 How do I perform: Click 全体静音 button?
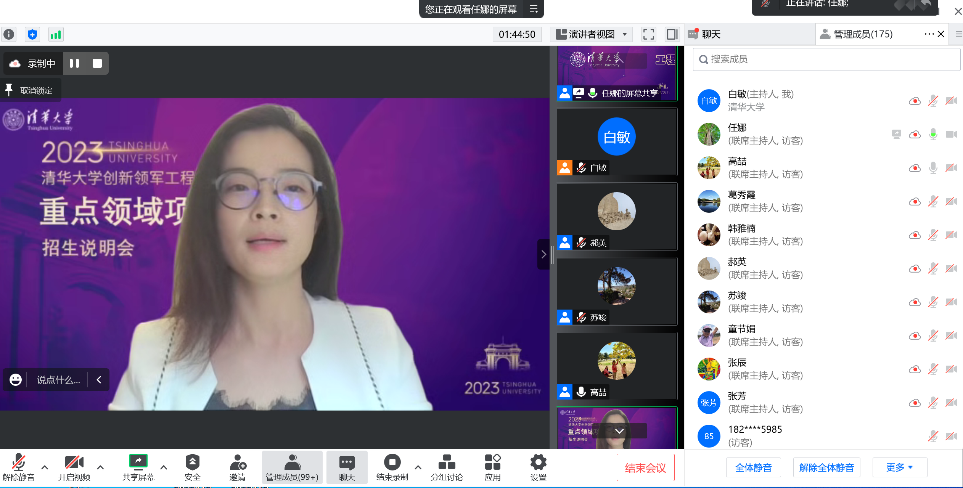coord(754,468)
